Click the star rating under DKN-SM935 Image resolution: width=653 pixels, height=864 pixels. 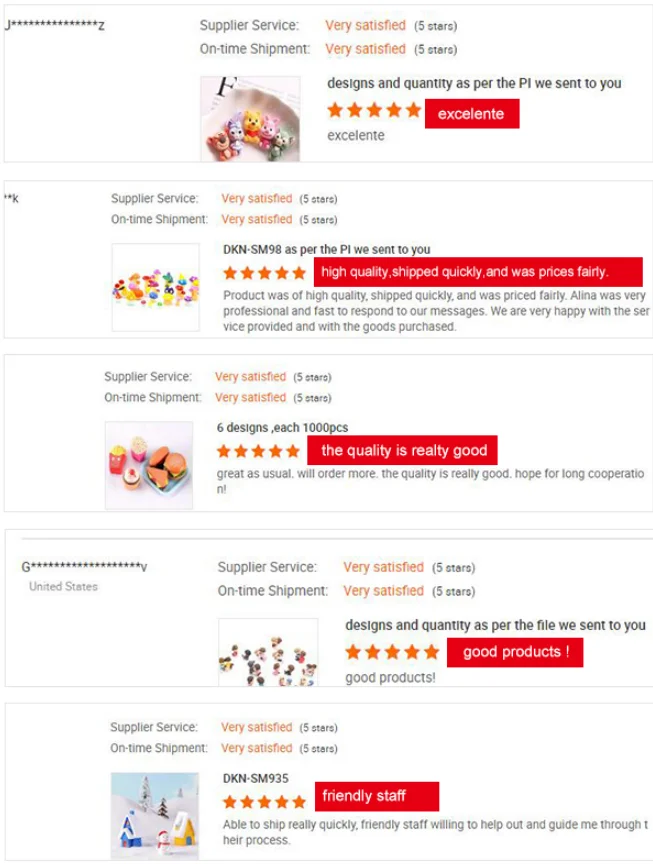click(x=265, y=802)
